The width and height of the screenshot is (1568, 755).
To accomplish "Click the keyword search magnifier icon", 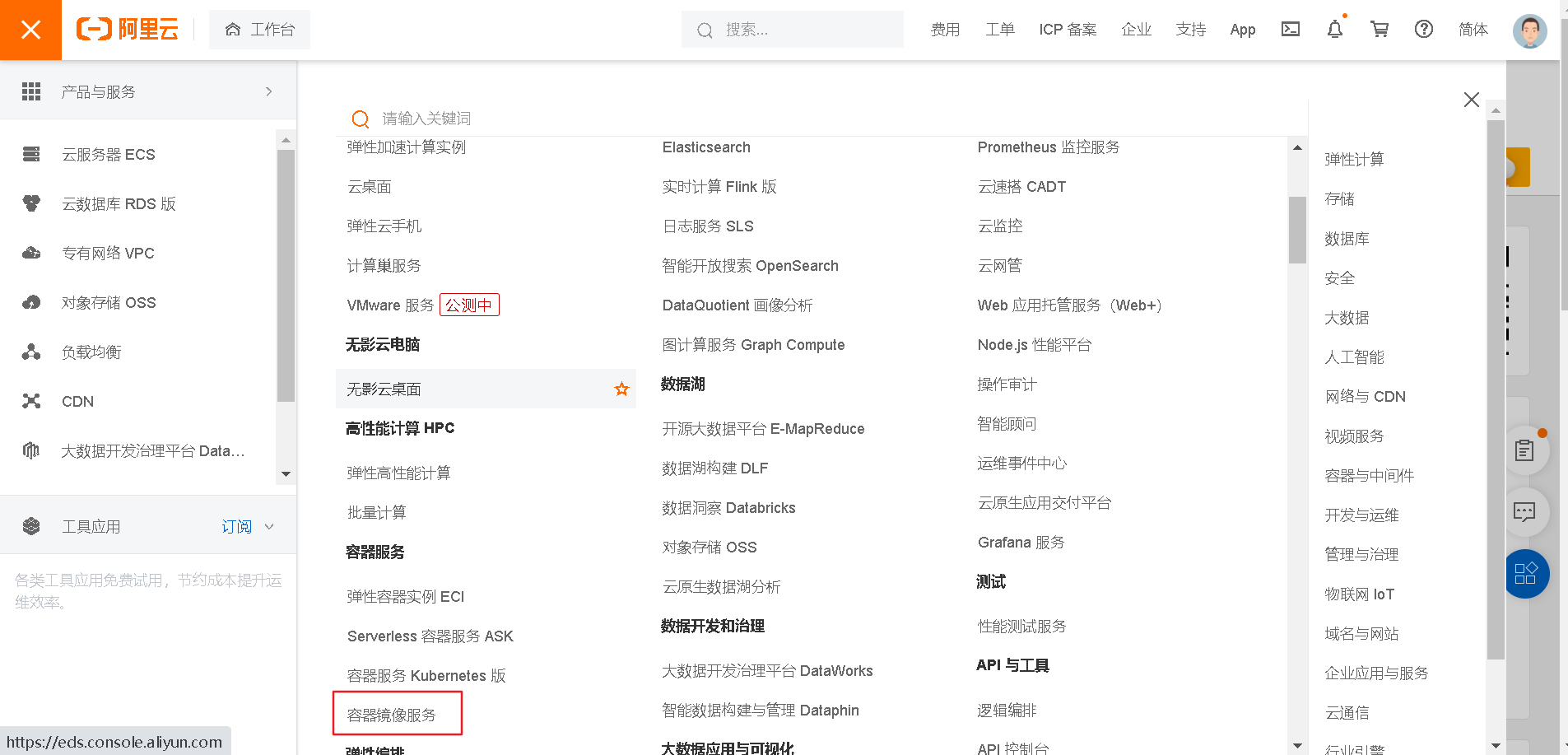I will 360,119.
